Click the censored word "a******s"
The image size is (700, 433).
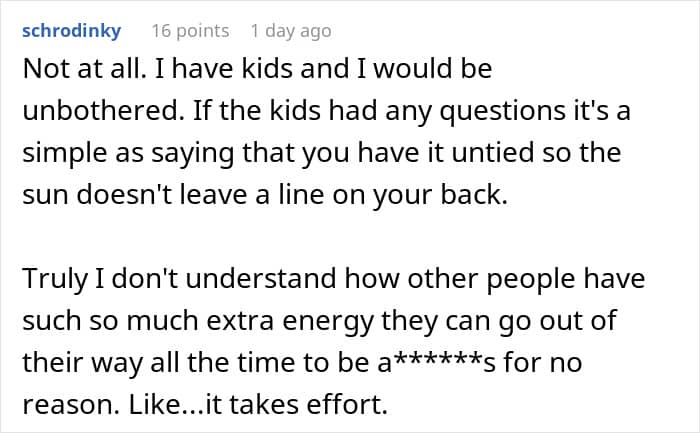(437, 362)
